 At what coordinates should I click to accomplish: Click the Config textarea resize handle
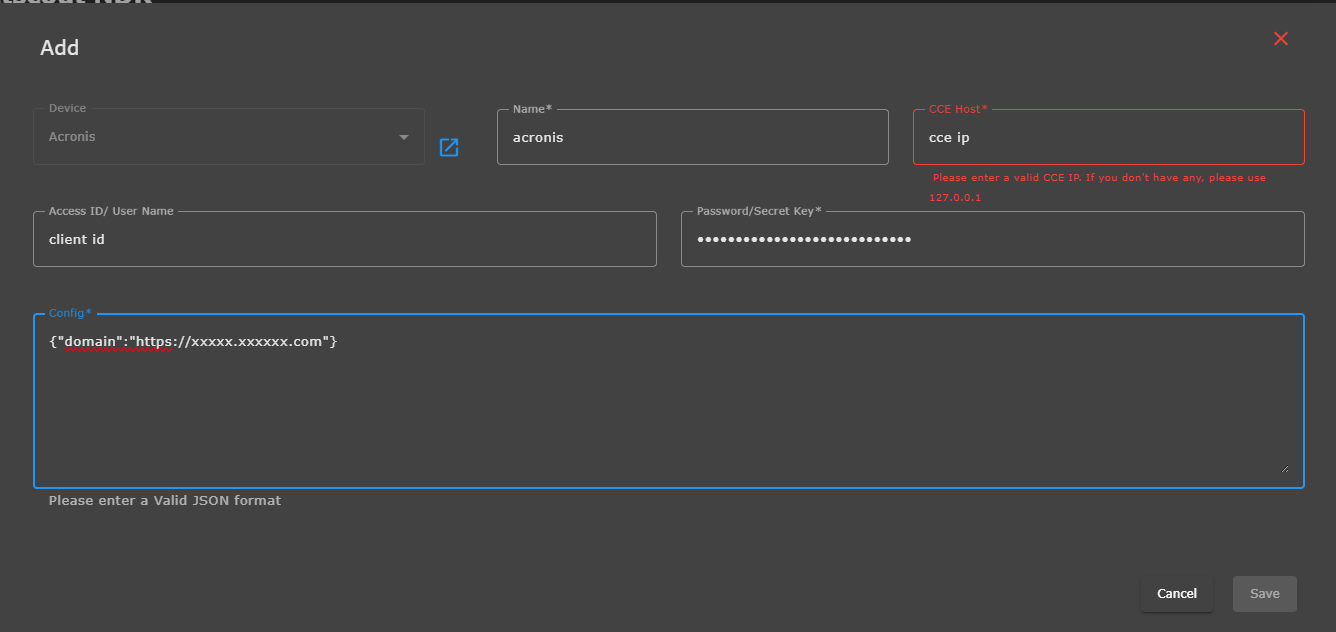click(1284, 468)
